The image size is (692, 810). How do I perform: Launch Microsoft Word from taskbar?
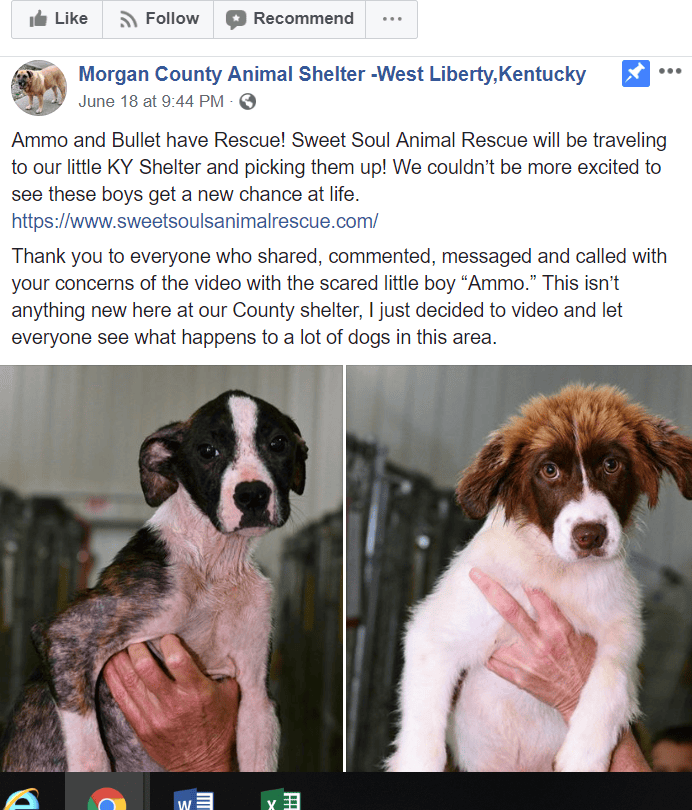pos(193,799)
